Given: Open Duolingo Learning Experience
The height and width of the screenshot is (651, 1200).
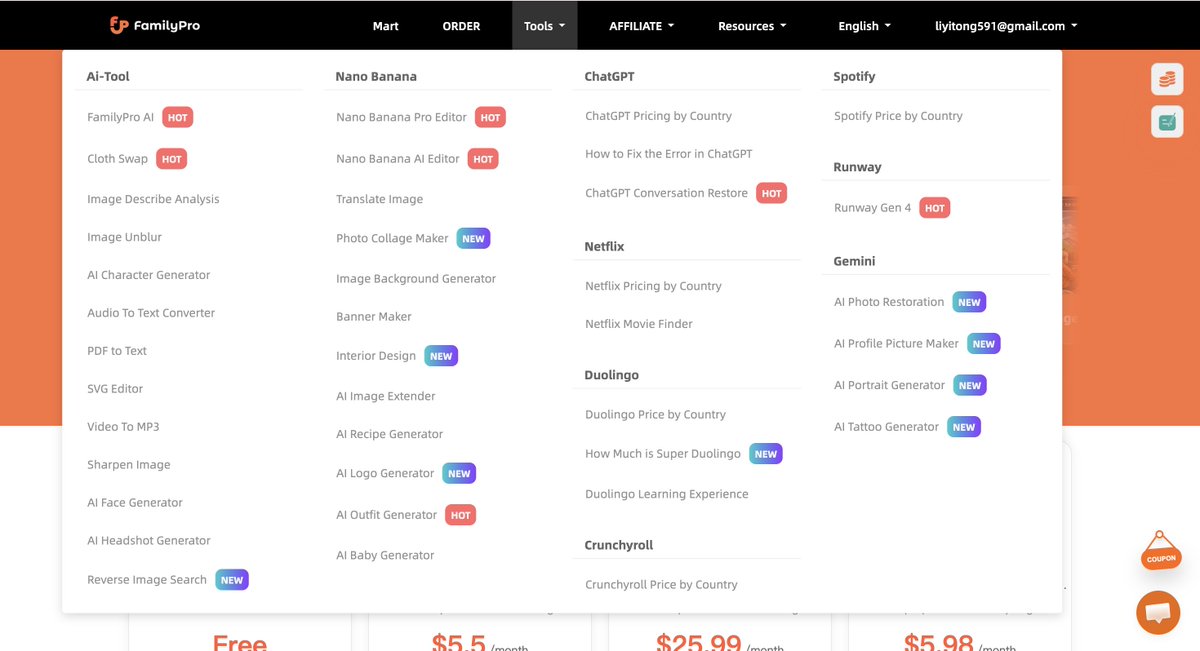Looking at the screenshot, I should coord(667,494).
